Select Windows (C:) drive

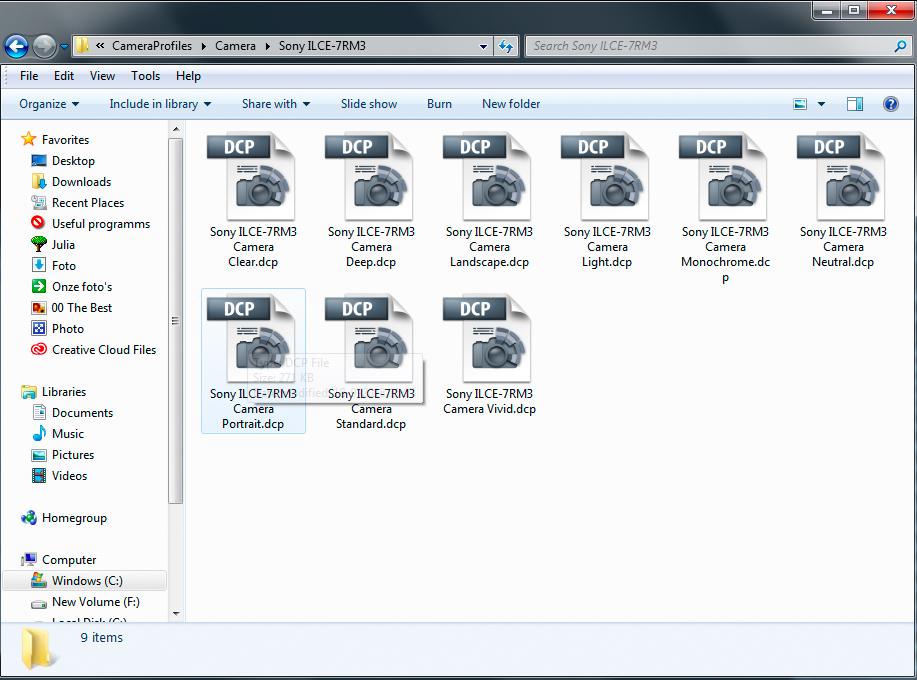pyautogui.click(x=87, y=581)
